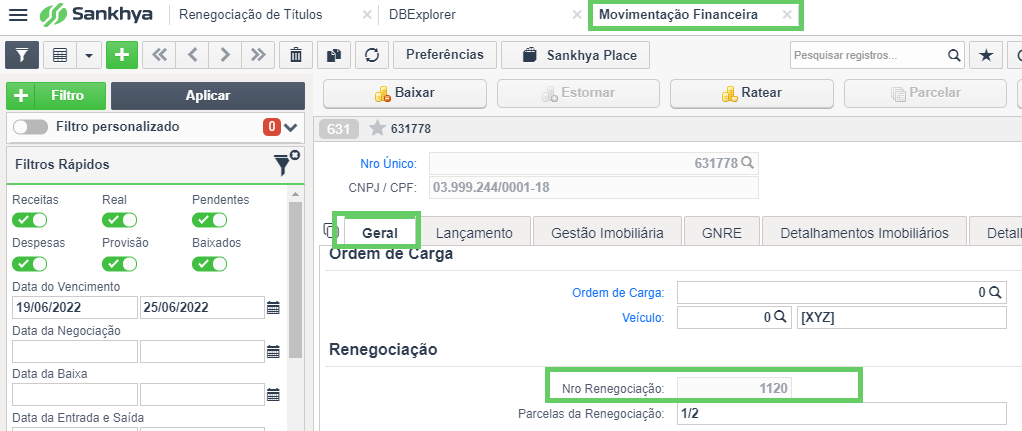Select the Lançamento tab

(x=474, y=233)
